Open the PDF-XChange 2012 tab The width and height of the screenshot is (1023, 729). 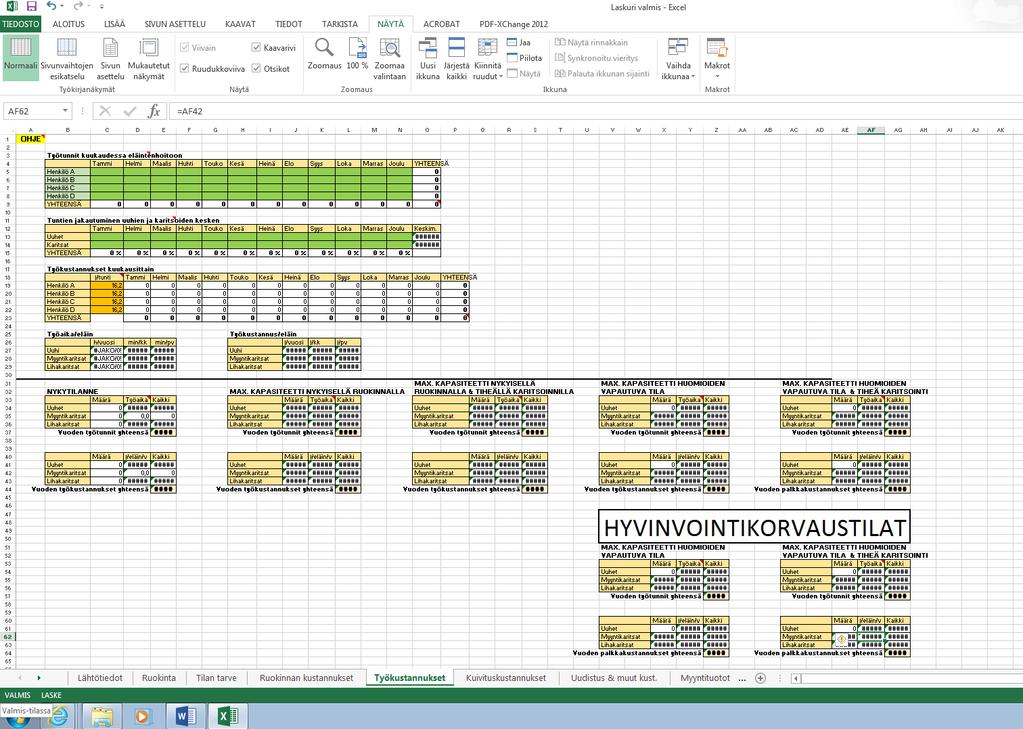(513, 24)
